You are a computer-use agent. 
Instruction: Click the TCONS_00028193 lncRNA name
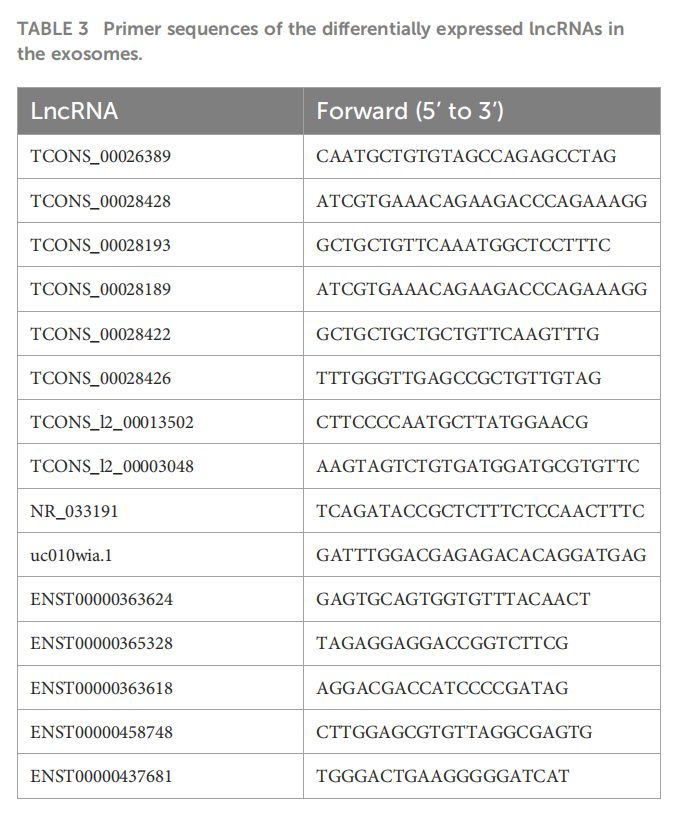coord(100,245)
